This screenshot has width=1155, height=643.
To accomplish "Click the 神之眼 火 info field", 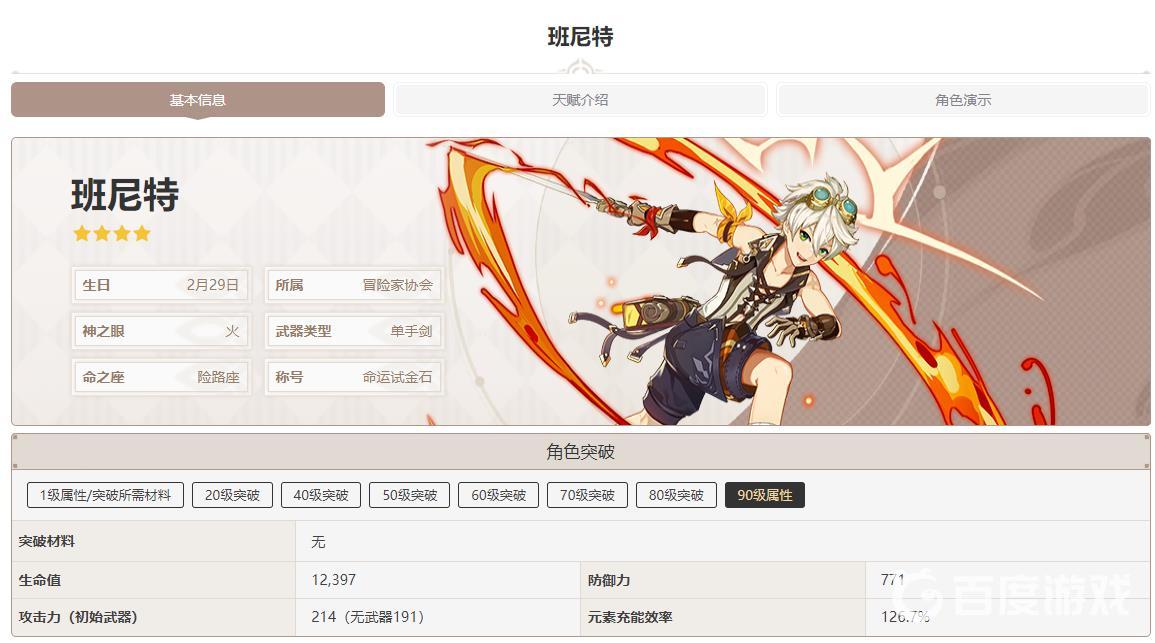I will 161,331.
